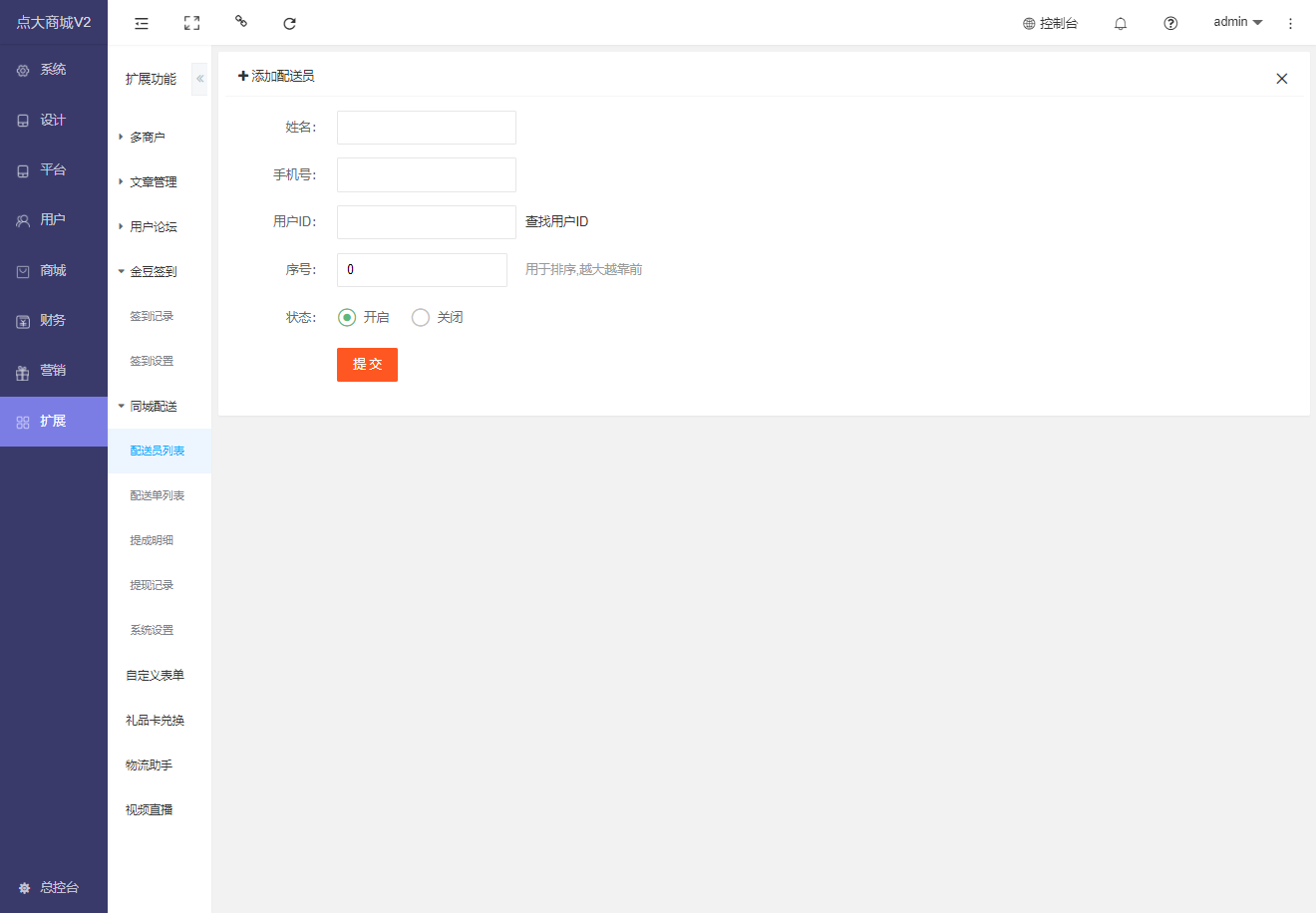Click the refresh icon in top bar
The width and height of the screenshot is (1316, 913).
pyautogui.click(x=289, y=23)
